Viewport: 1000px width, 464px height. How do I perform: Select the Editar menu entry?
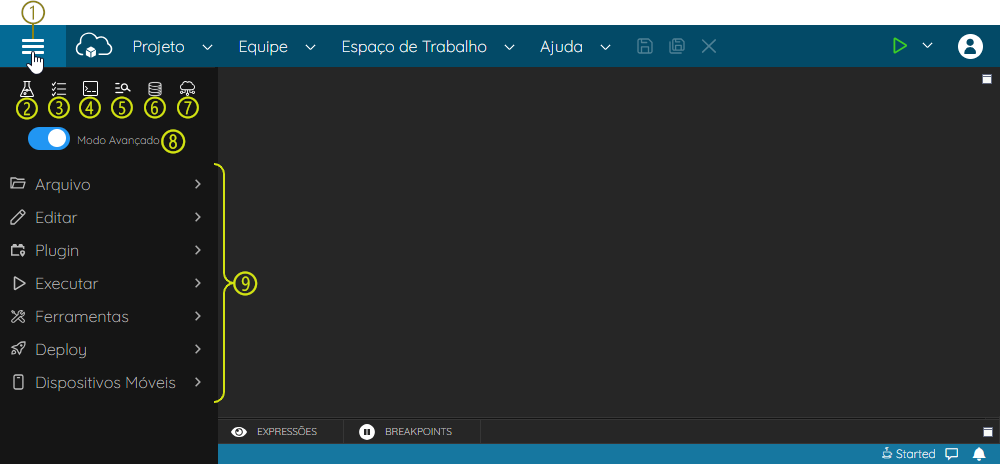pyautogui.click(x=107, y=217)
